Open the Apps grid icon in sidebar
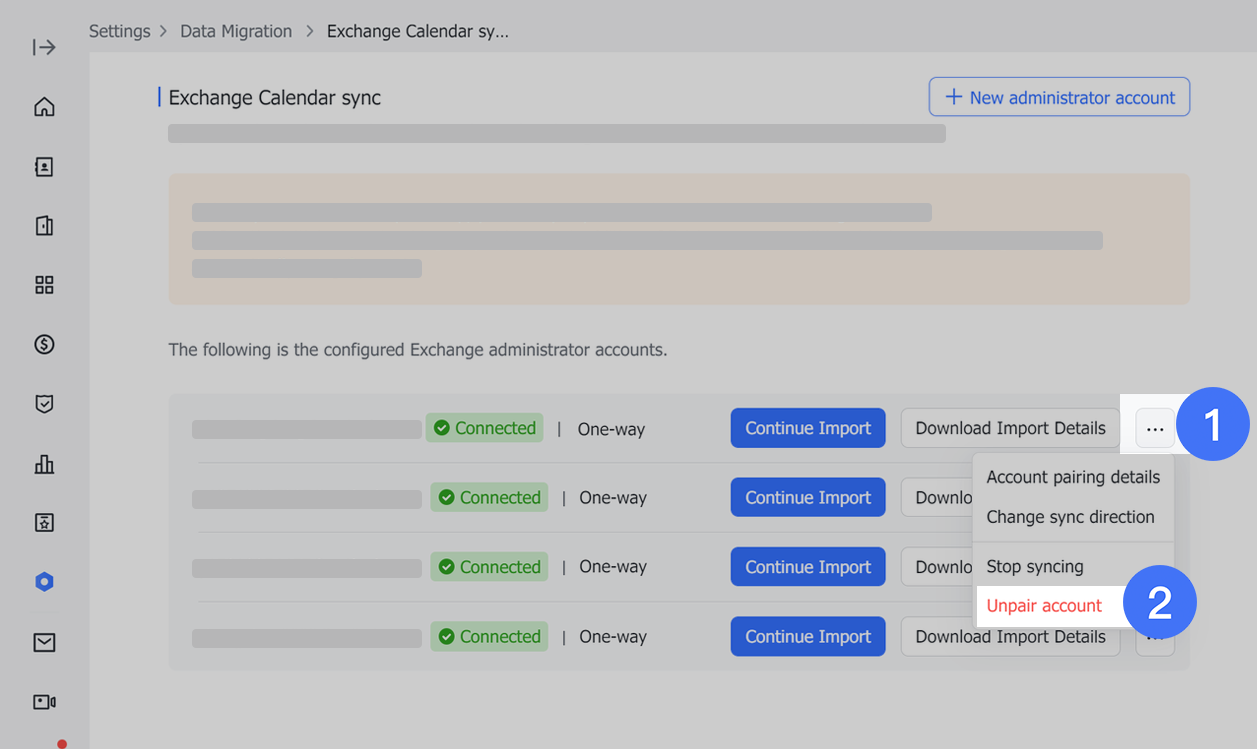Image resolution: width=1257 pixels, height=749 pixels. click(x=44, y=284)
